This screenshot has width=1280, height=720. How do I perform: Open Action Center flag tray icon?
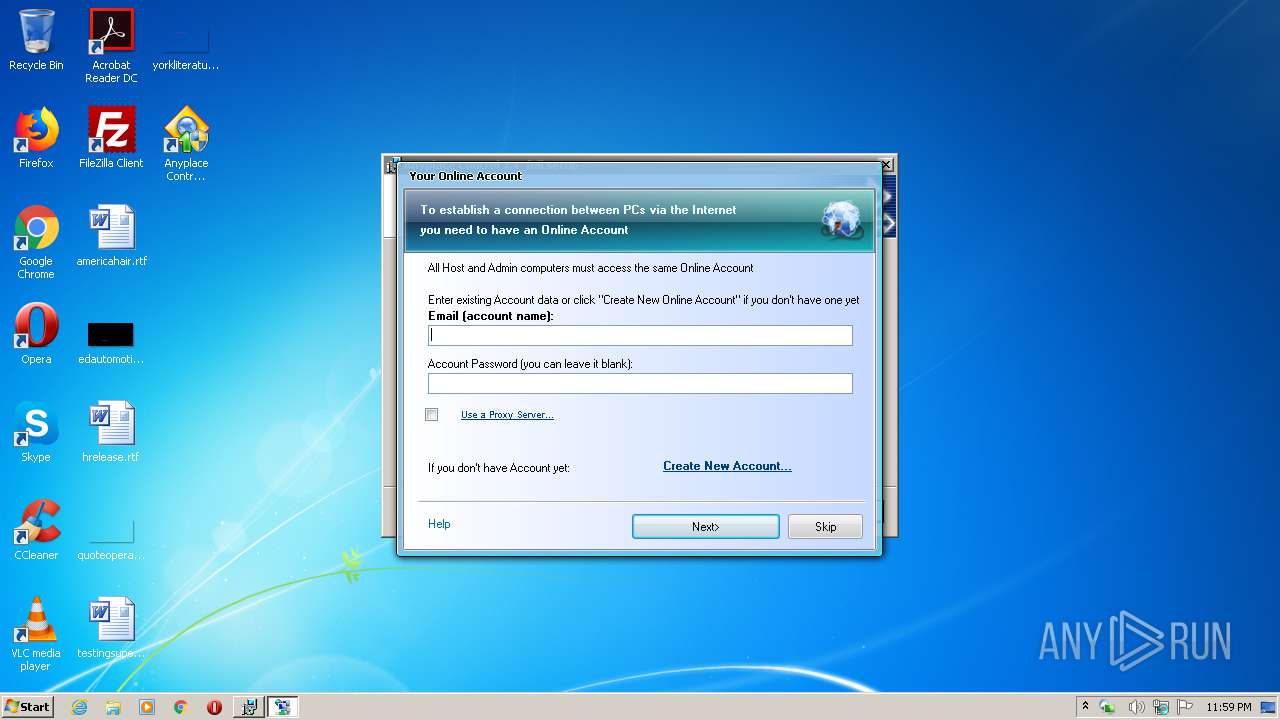coord(1184,707)
